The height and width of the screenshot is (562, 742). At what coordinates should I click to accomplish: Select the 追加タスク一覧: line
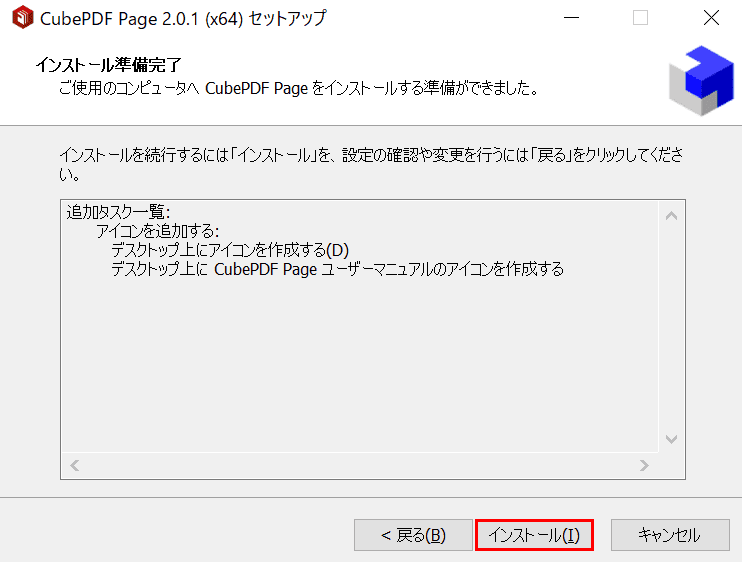(x=118, y=212)
